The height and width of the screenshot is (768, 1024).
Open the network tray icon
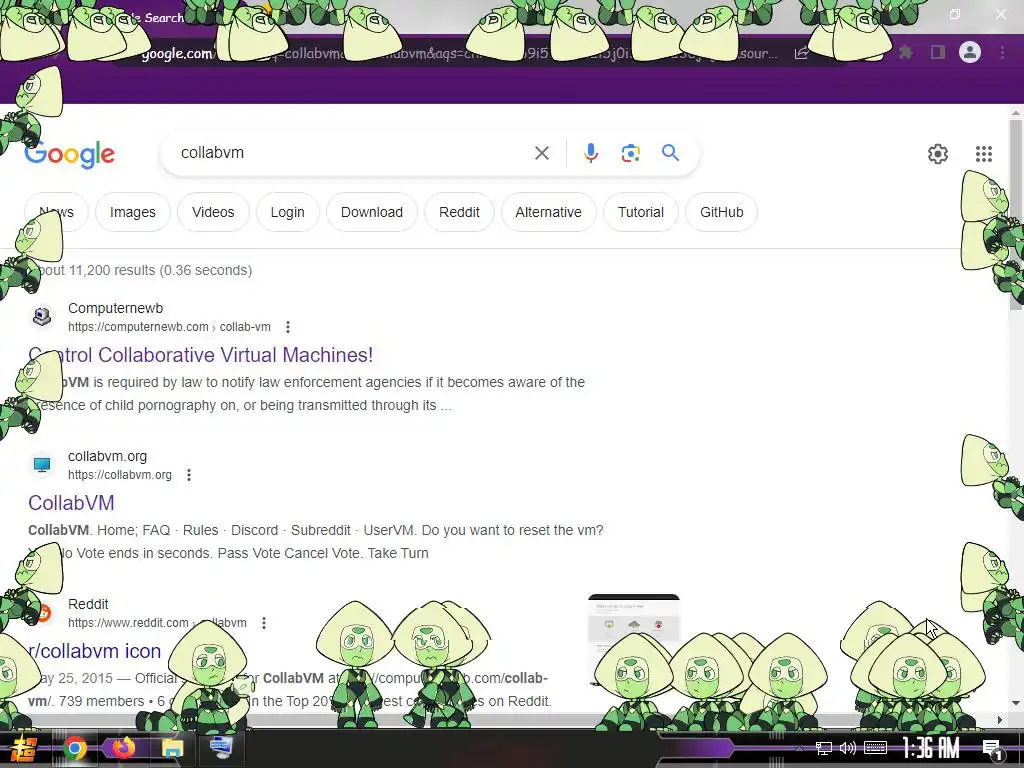tap(824, 748)
